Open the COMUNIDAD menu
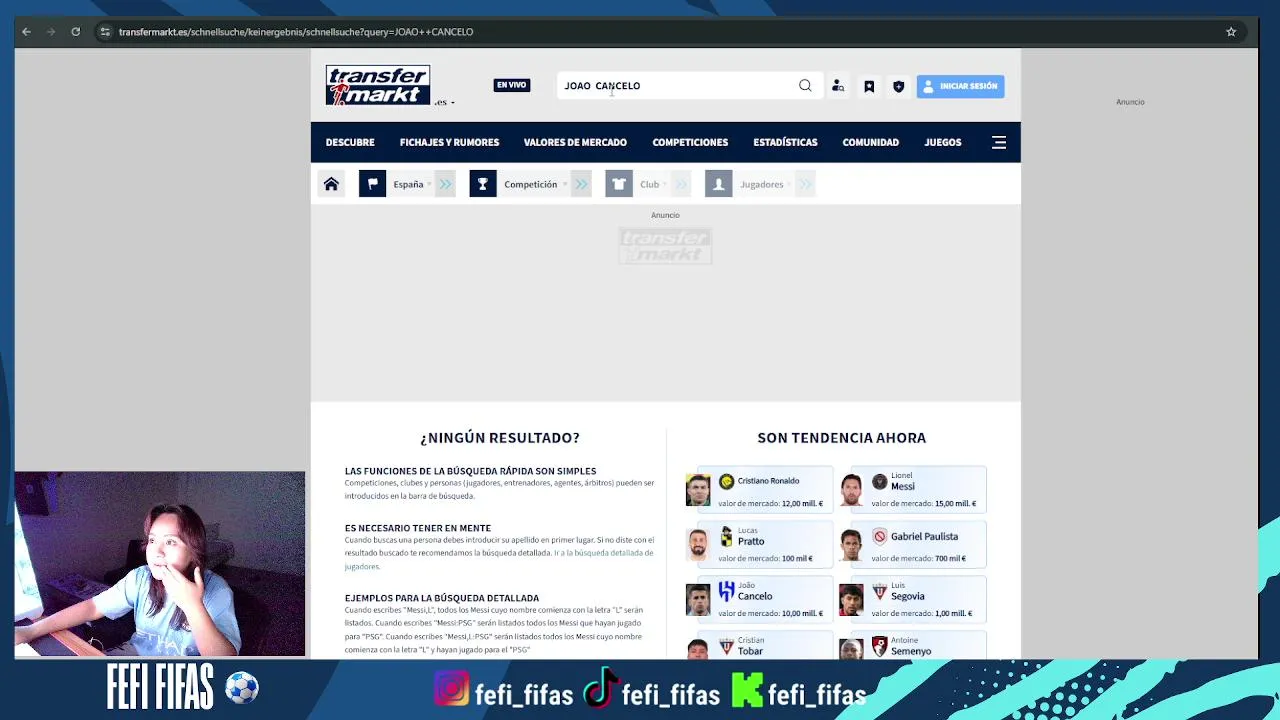The image size is (1280, 720). tap(870, 142)
